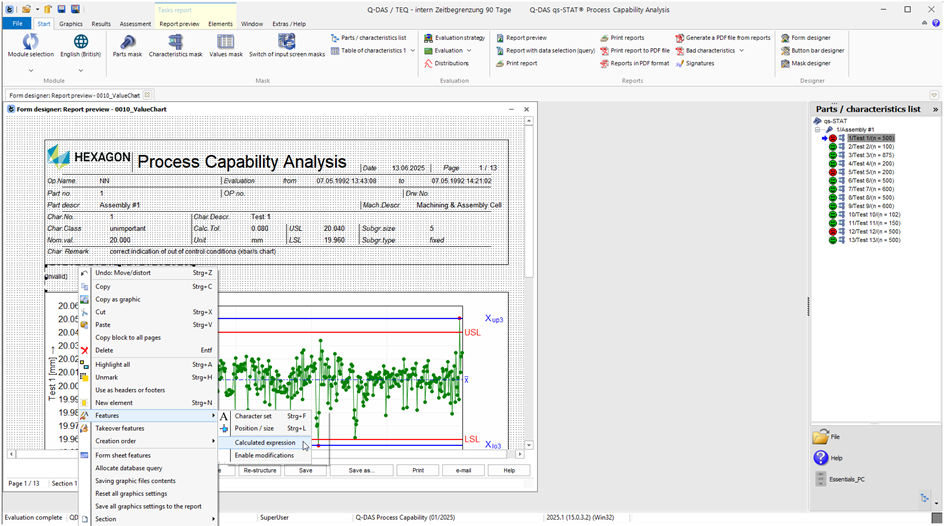945x526 pixels.
Task: Open Parts / characteristics list in ribbon
Action: (369, 37)
